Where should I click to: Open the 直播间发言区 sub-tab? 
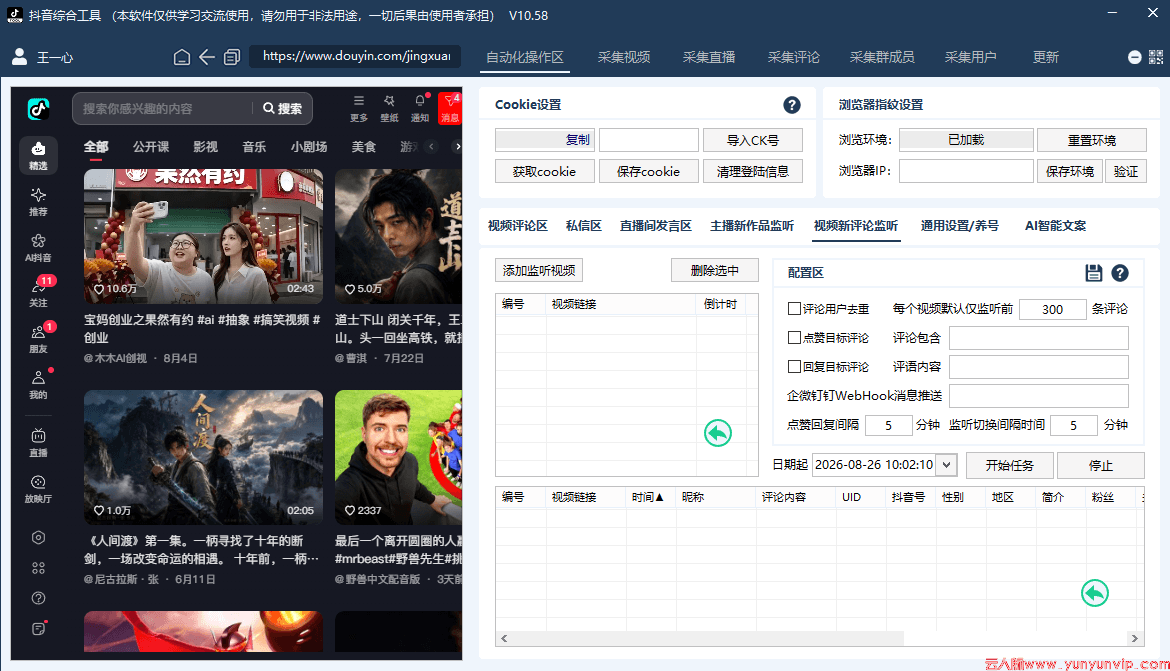656,225
